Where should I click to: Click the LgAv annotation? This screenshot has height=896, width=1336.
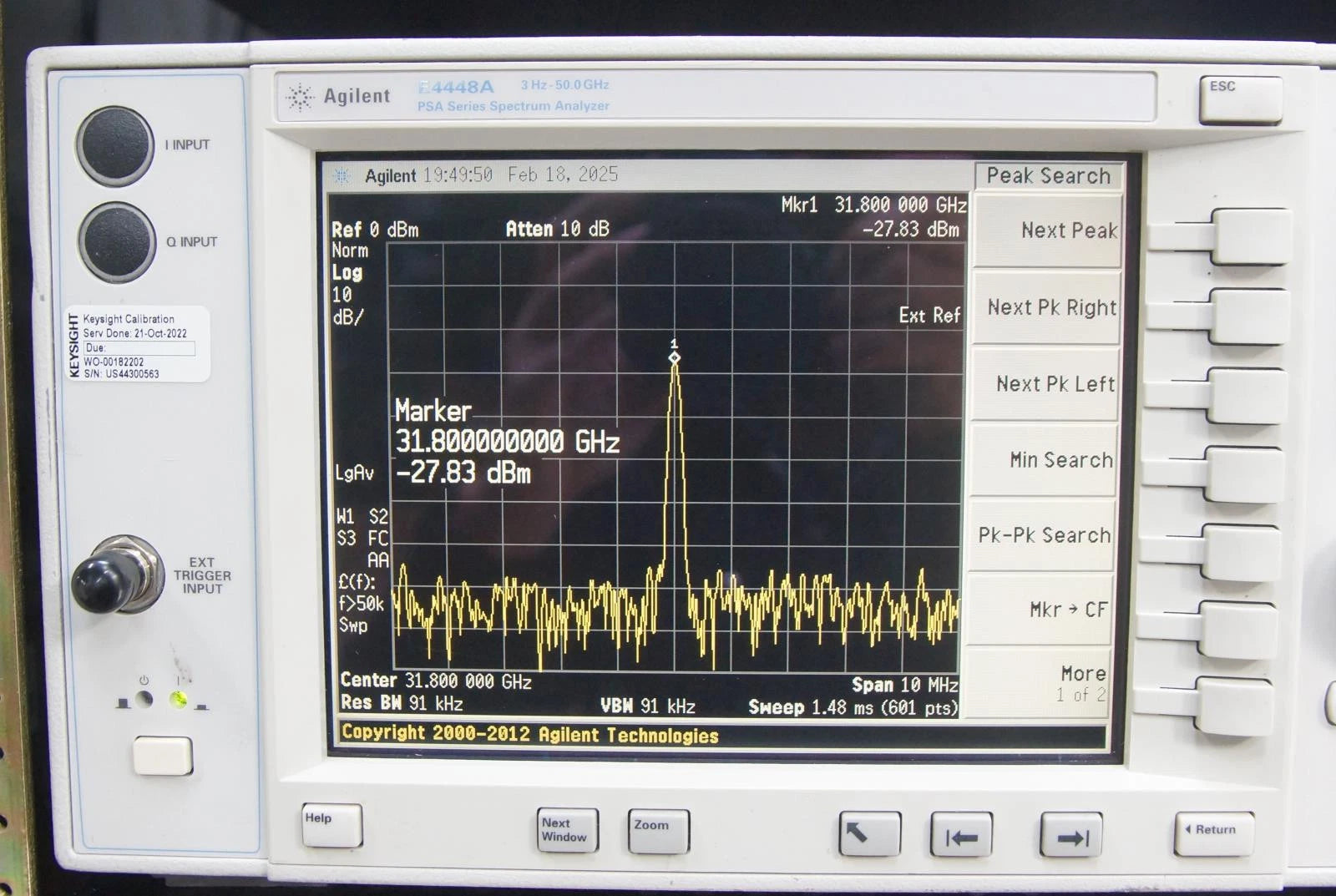pyautogui.click(x=354, y=473)
